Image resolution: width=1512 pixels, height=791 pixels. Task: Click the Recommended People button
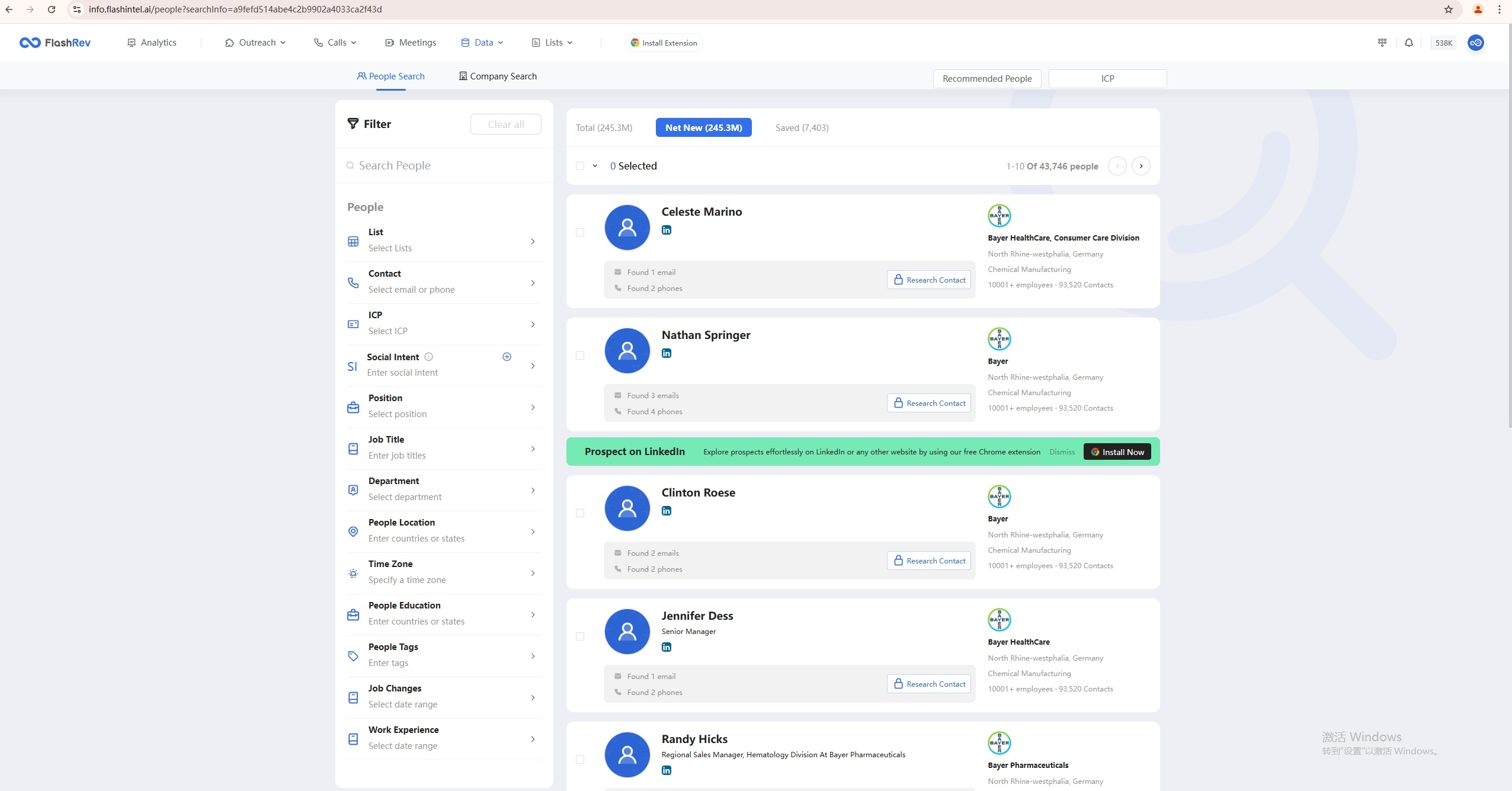tap(987, 79)
